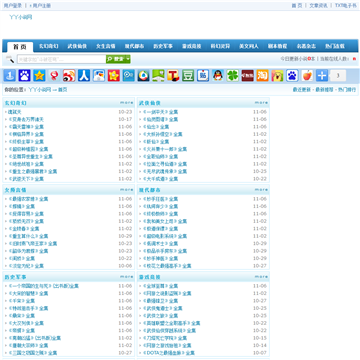360x360 pixels.
Task: Click the YY小说网 site logo
Action: point(21,17)
